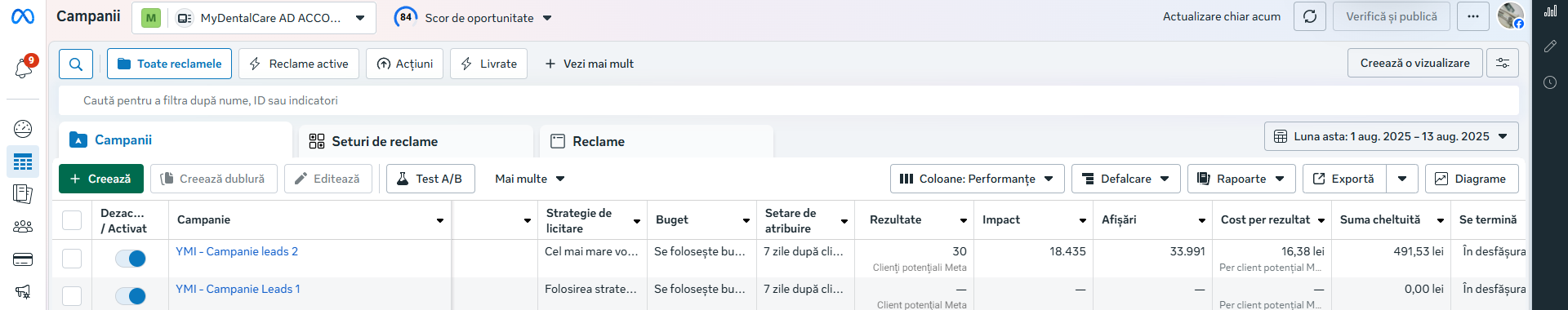Open Billing card icon in sidebar
This screenshot has width=1568, height=310.
tap(23, 259)
